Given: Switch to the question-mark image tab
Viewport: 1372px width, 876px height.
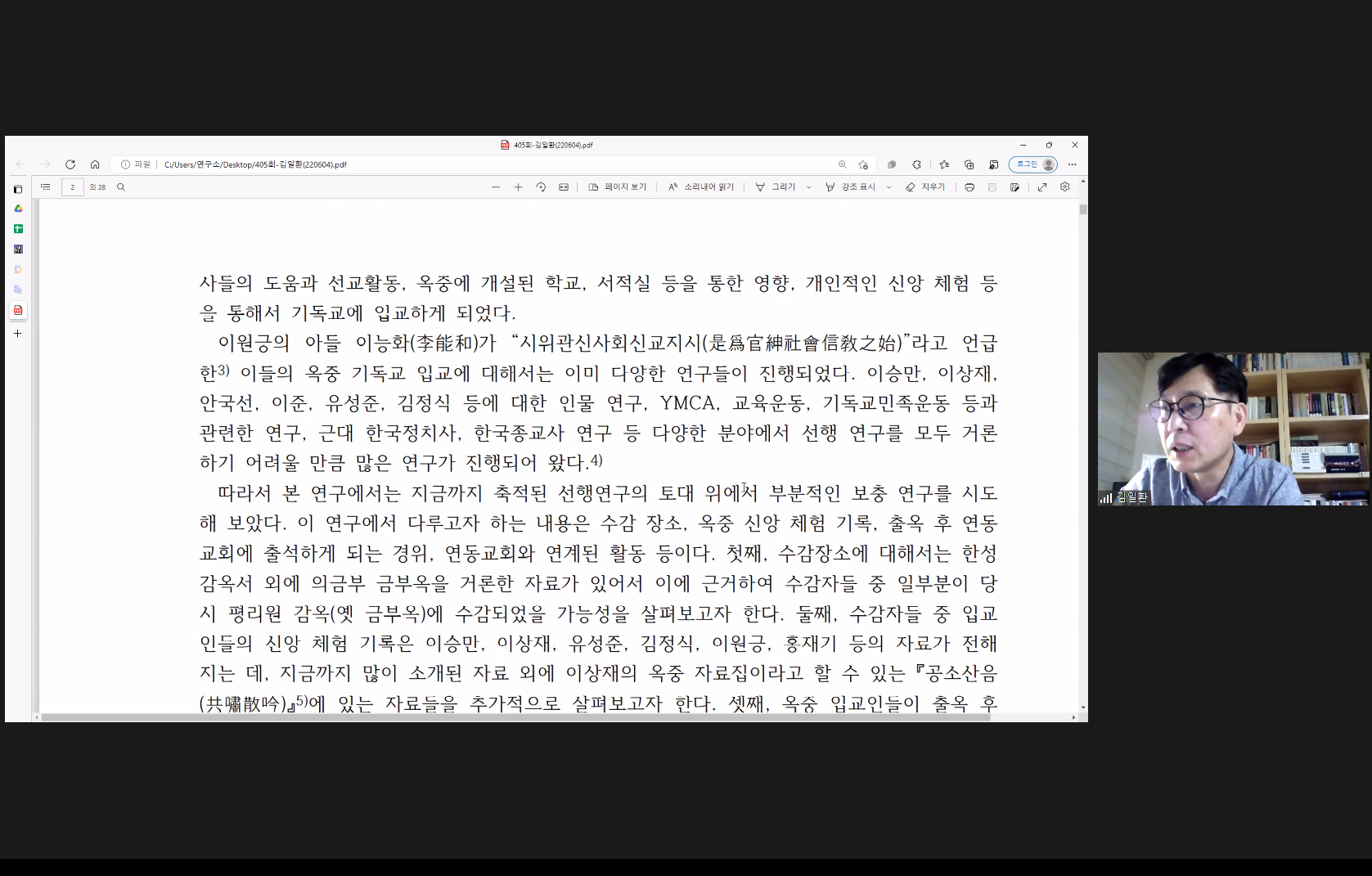Looking at the screenshot, I should tap(18, 249).
